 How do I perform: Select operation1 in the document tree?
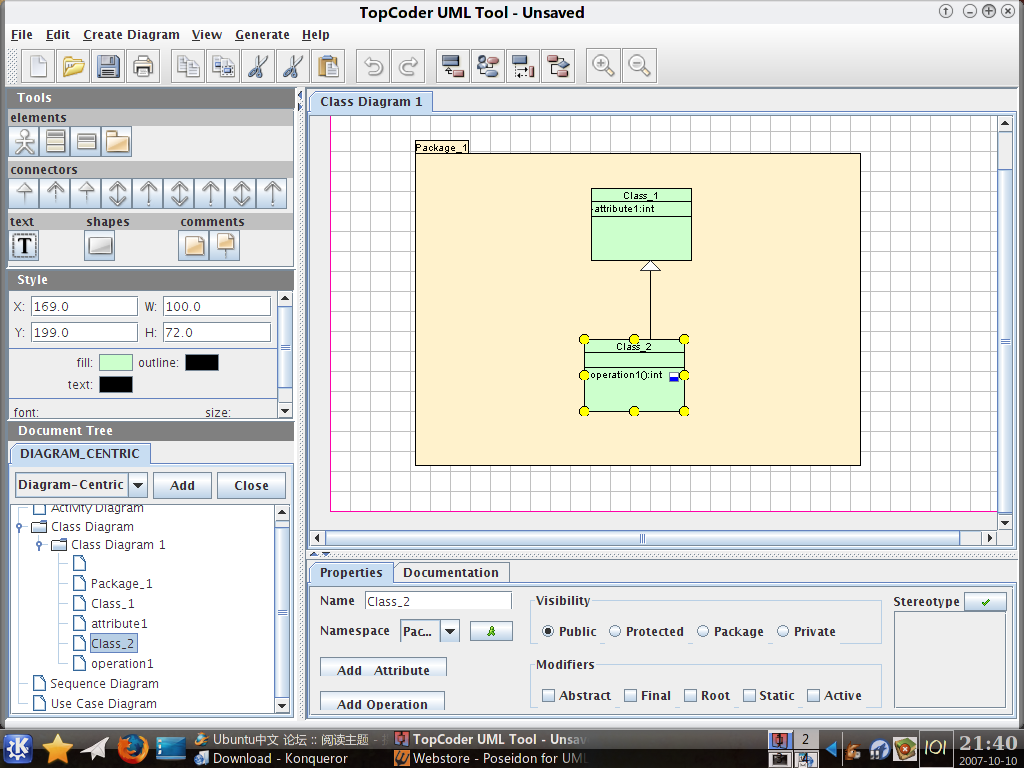tap(122, 664)
